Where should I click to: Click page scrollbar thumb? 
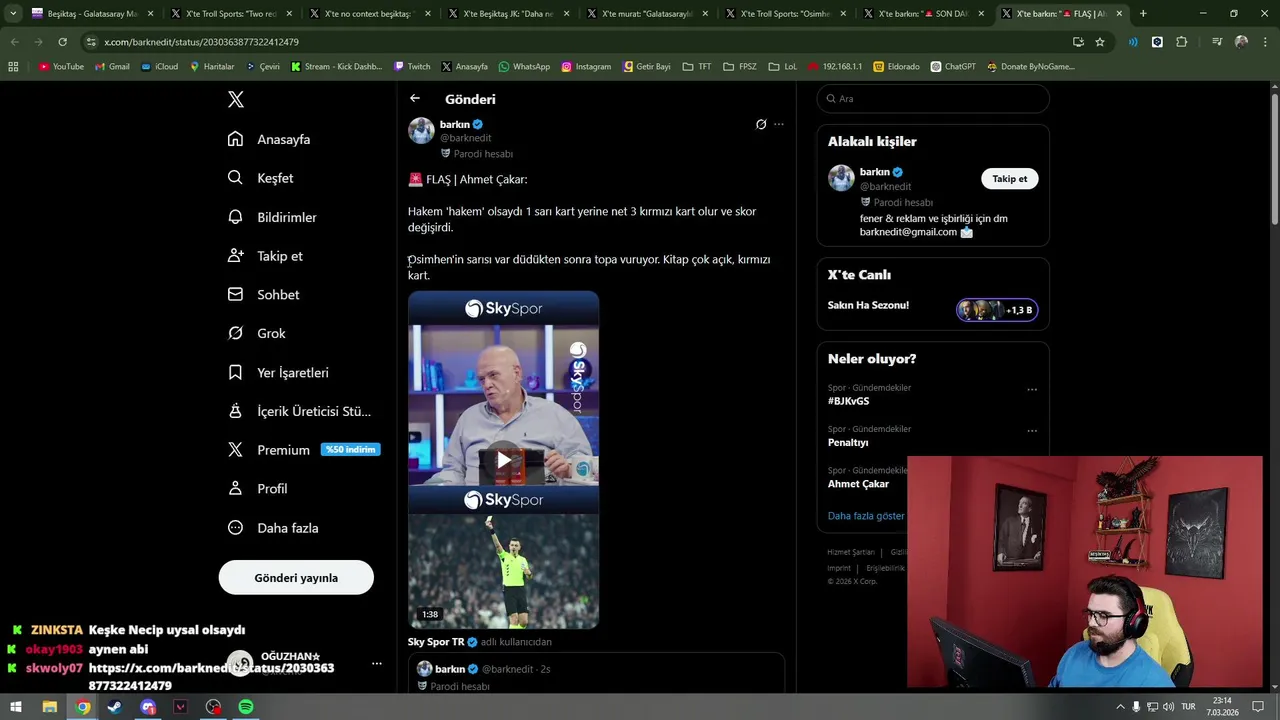point(1274,160)
